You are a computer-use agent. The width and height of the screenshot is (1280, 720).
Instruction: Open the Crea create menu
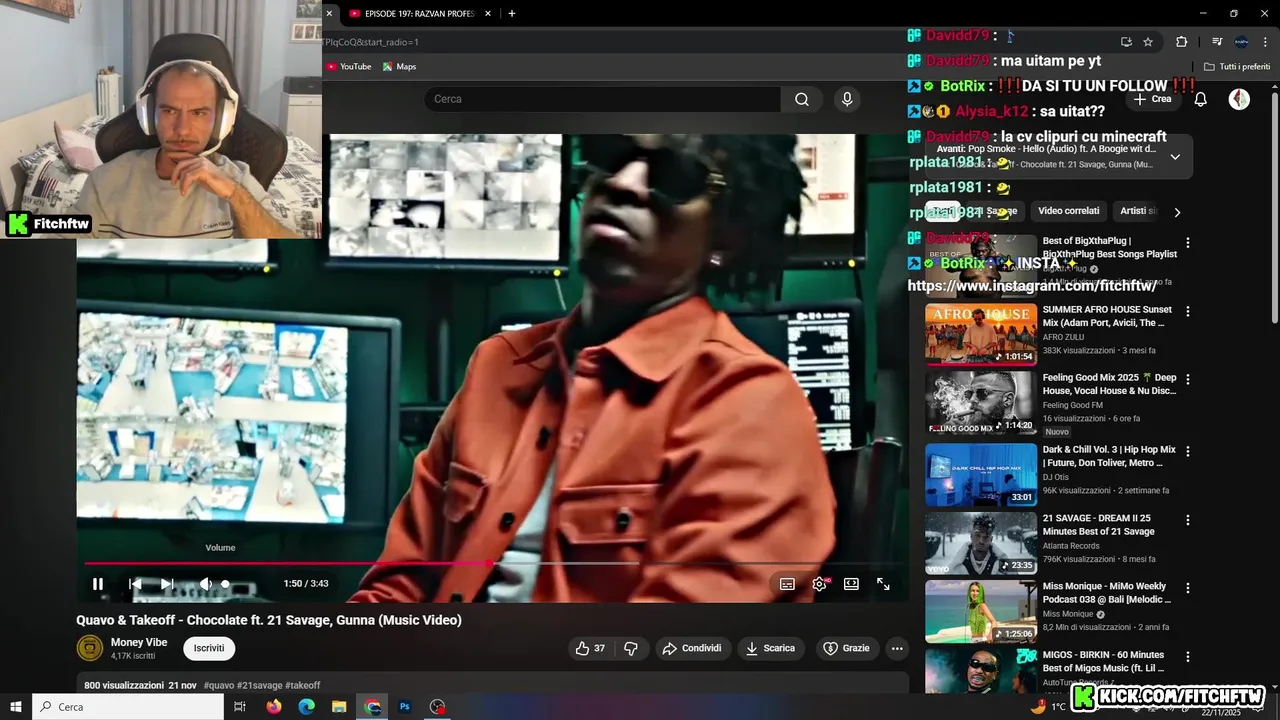click(x=1153, y=99)
